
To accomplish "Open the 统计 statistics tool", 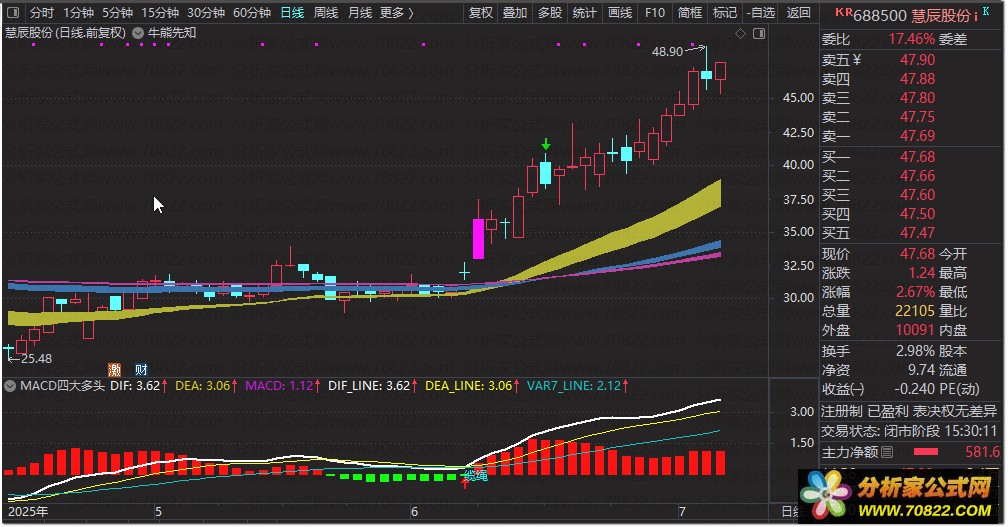I will 584,12.
